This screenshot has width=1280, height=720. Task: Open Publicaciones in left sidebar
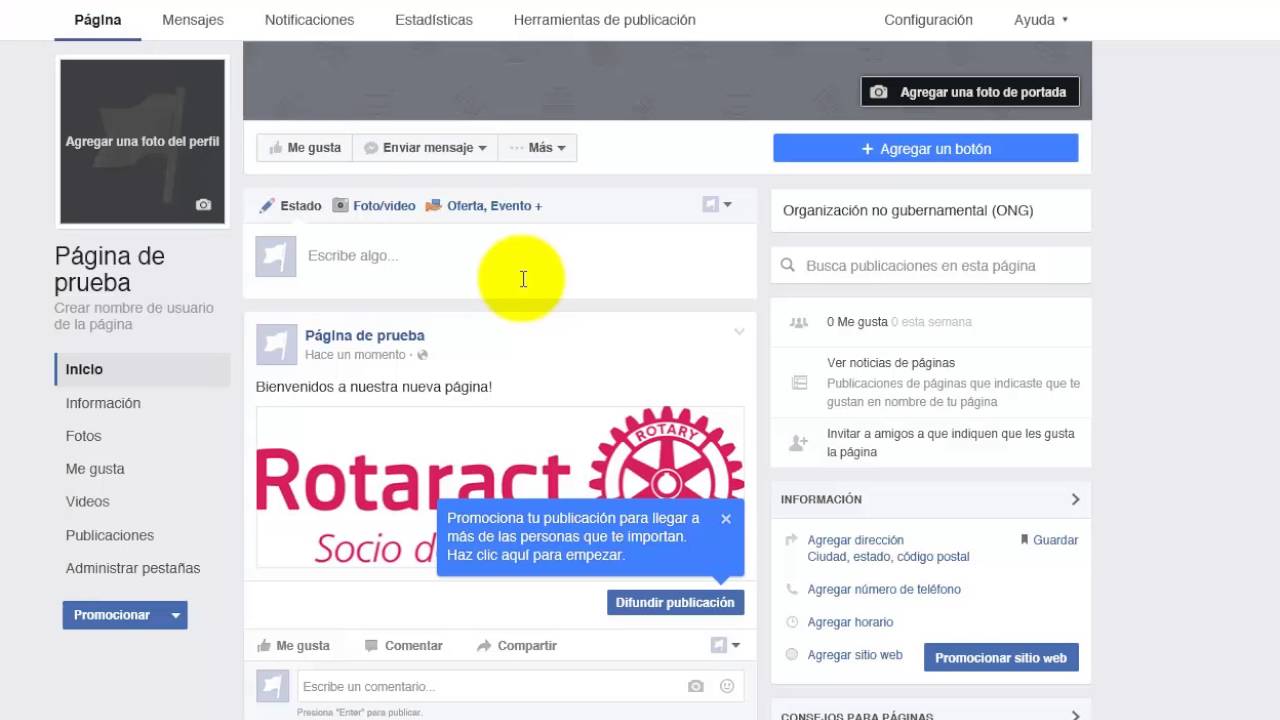pos(110,535)
